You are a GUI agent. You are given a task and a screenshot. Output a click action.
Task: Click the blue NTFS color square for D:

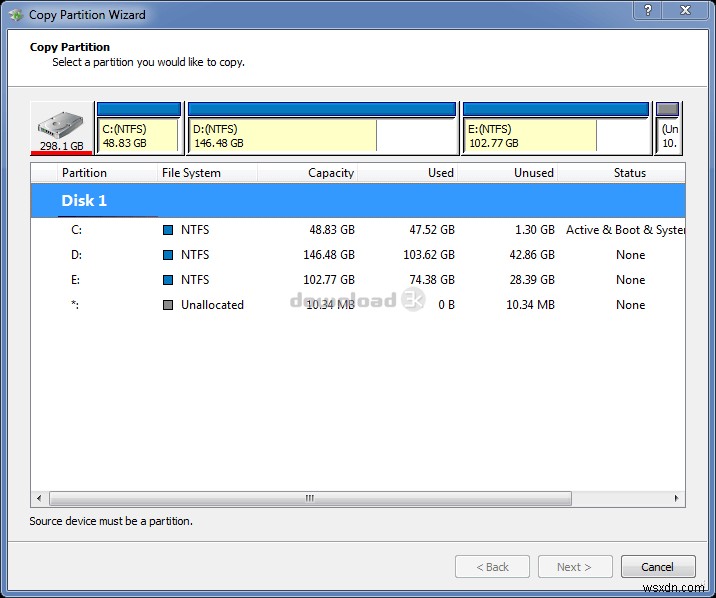[x=168, y=255]
